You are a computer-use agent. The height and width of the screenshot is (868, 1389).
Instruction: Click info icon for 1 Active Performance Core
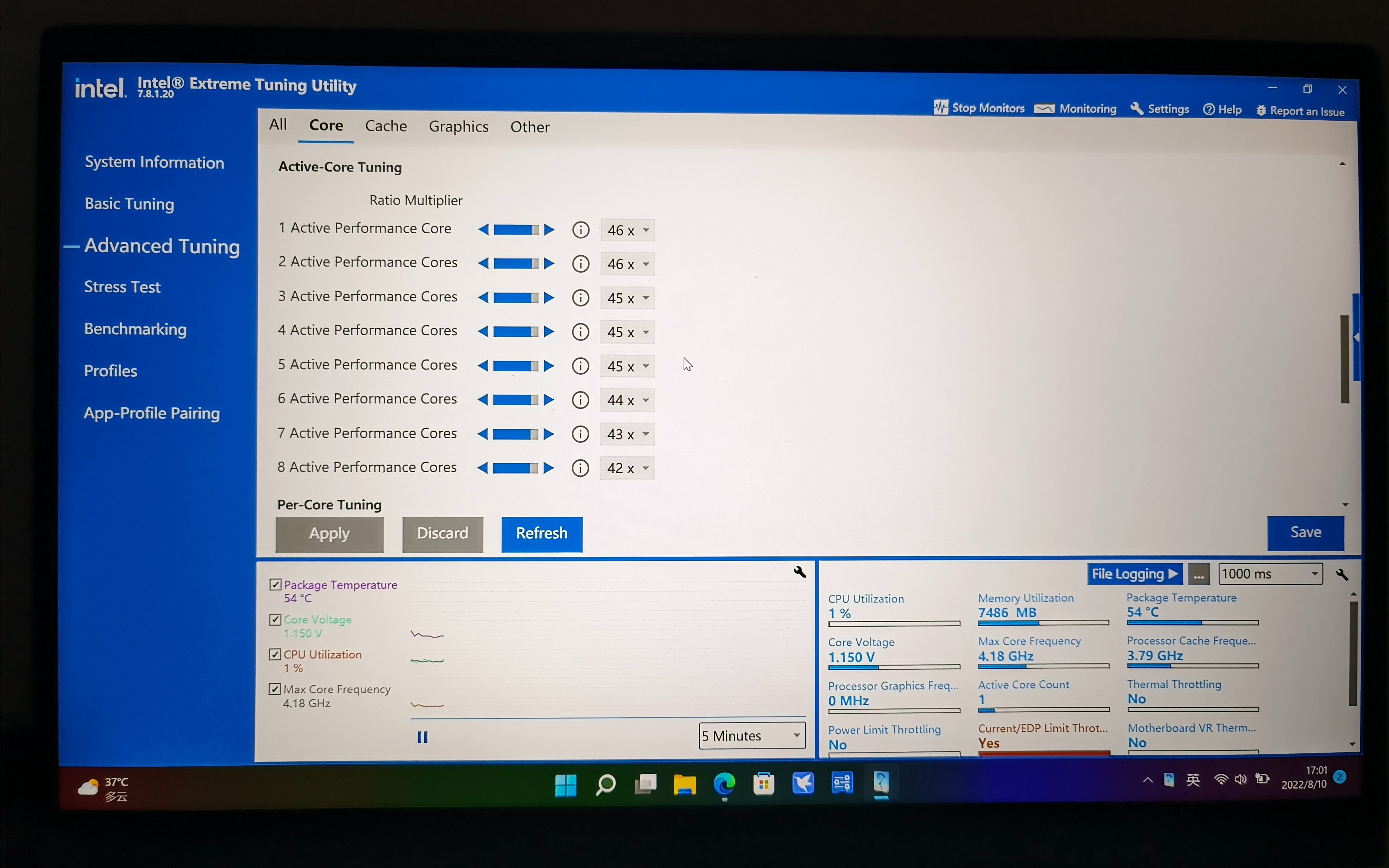[x=581, y=230]
